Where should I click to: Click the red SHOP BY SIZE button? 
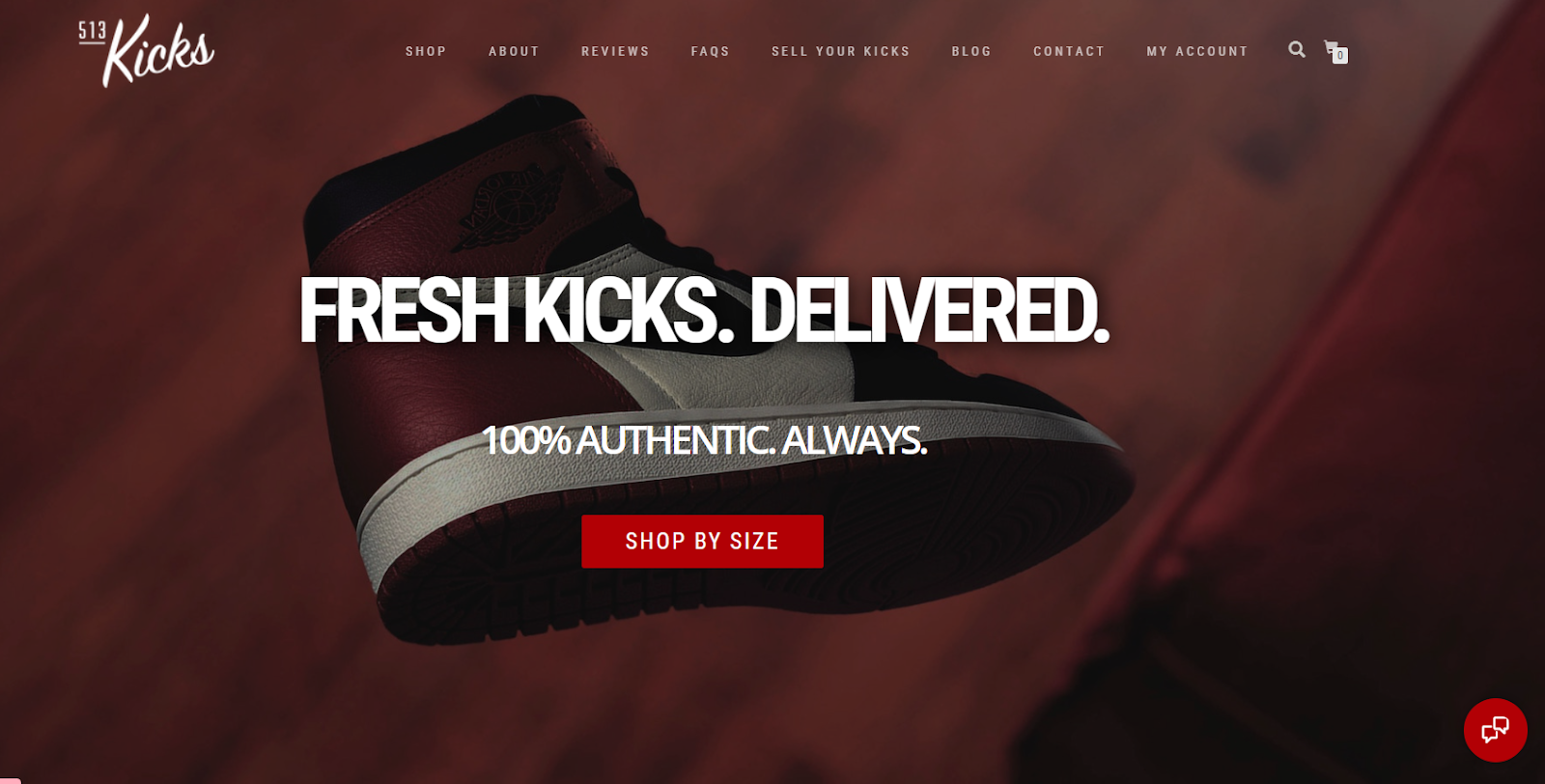pyautogui.click(x=702, y=542)
